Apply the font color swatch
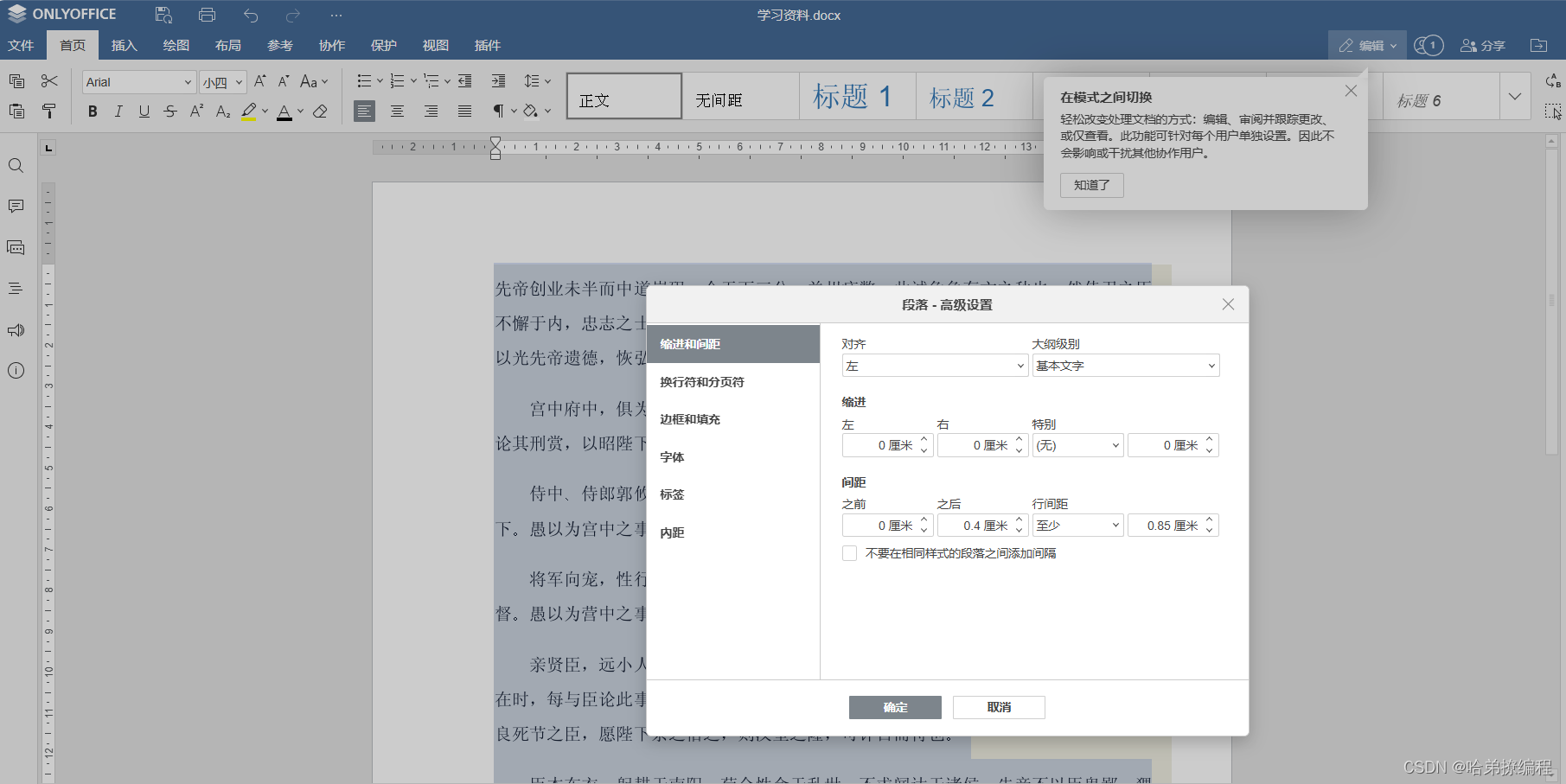The width and height of the screenshot is (1566, 784). point(284,111)
